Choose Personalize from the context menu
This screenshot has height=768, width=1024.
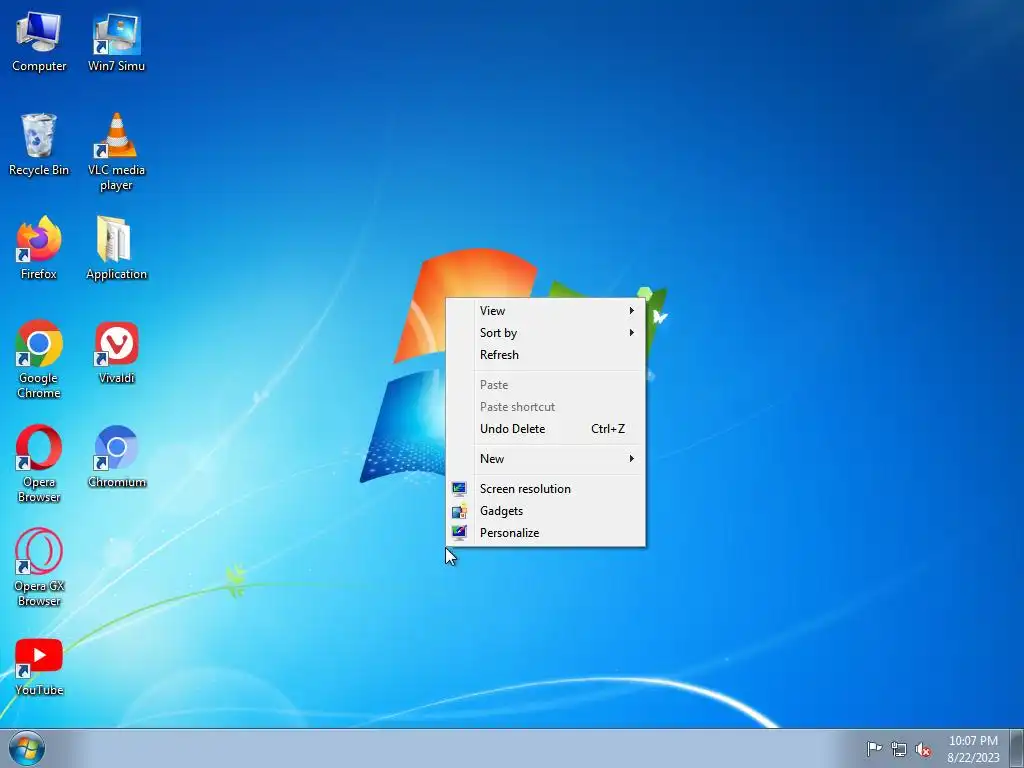pos(545,533)
